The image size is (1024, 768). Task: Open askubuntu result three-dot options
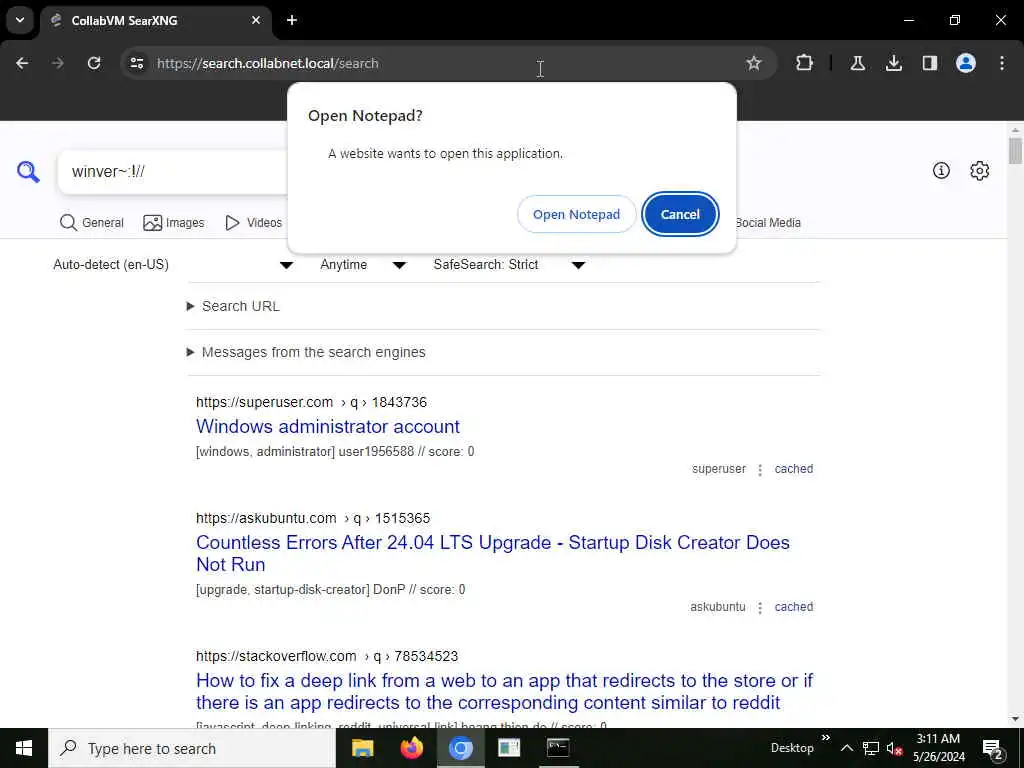point(760,608)
